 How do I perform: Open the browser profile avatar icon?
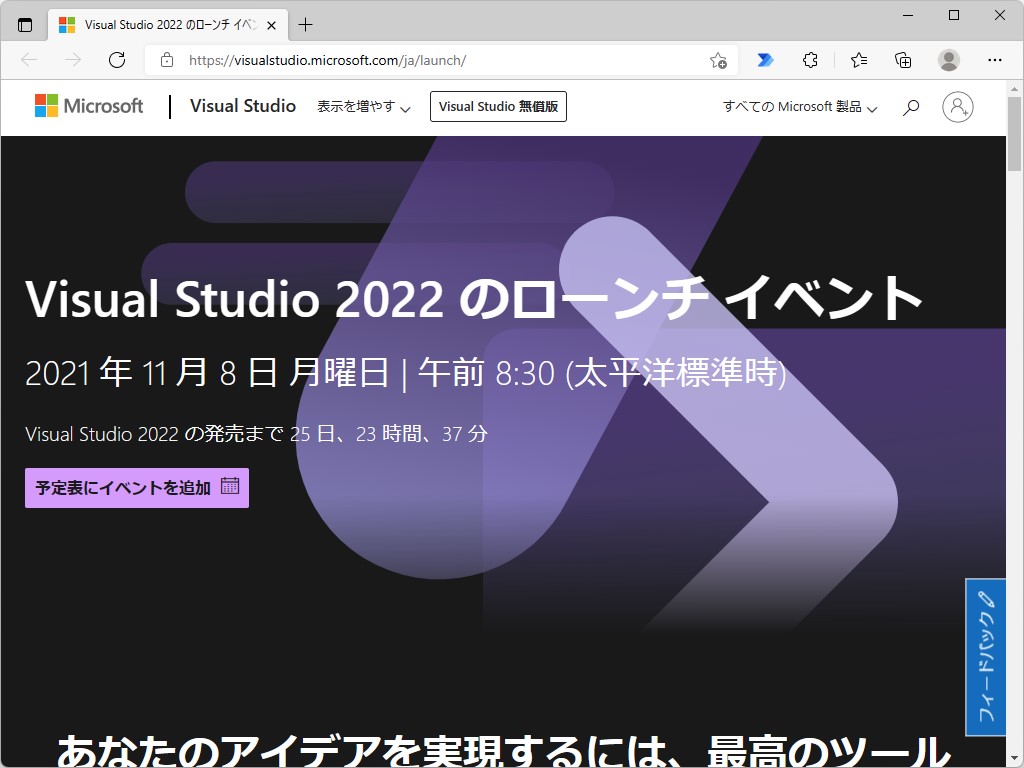[950, 60]
